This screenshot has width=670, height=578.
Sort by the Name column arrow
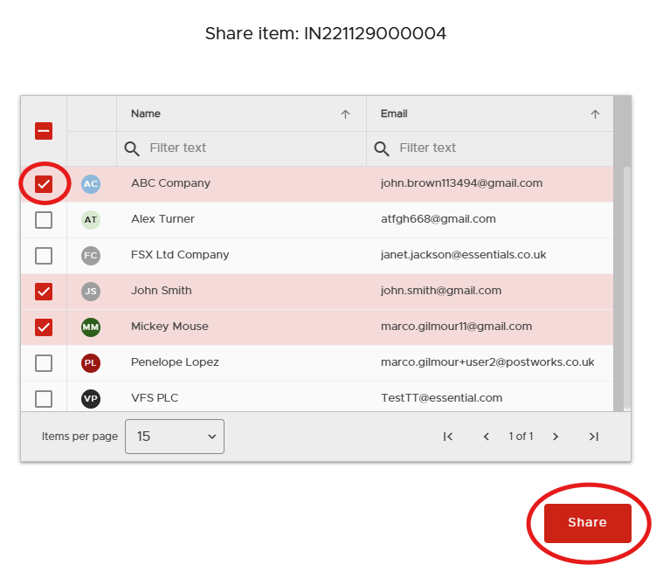[x=345, y=114]
